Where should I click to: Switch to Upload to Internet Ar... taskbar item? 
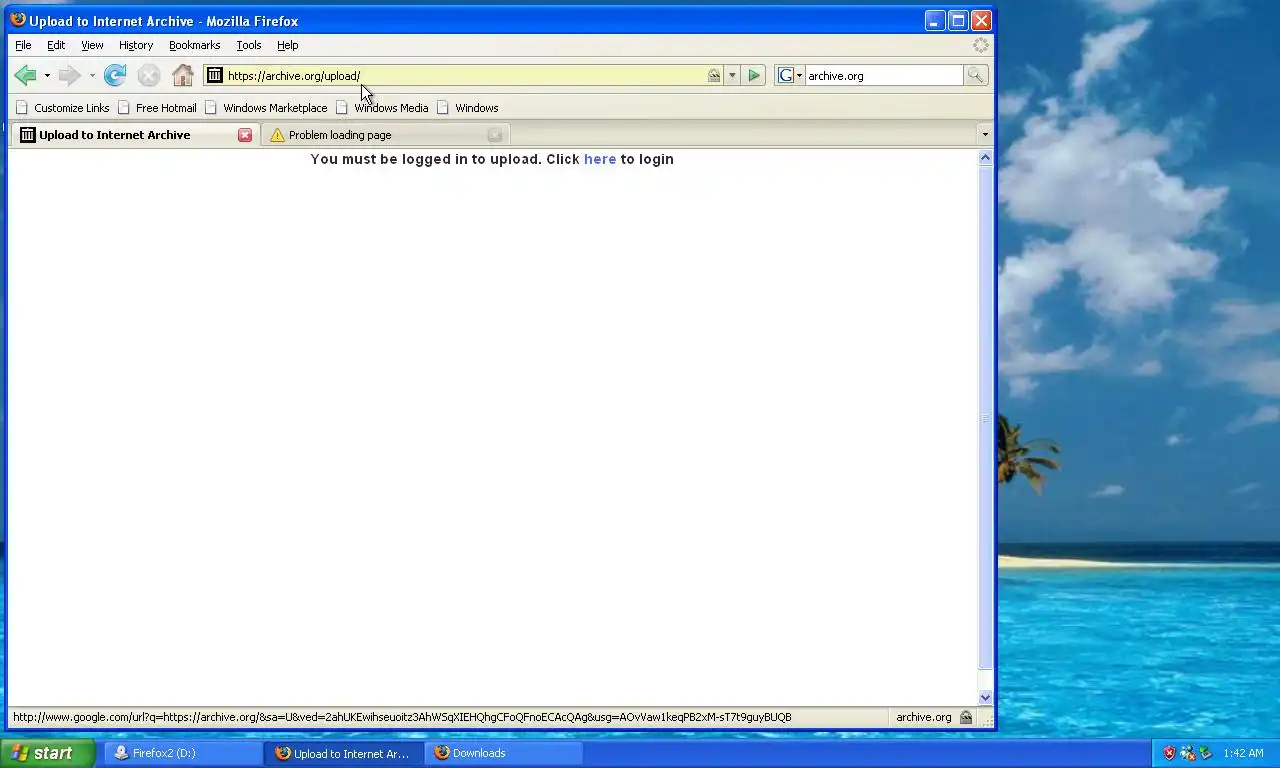click(345, 753)
